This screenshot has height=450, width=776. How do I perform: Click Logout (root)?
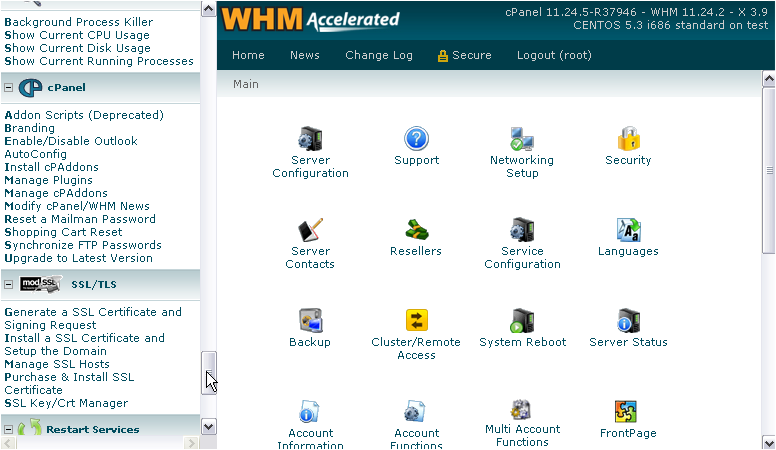coord(554,55)
